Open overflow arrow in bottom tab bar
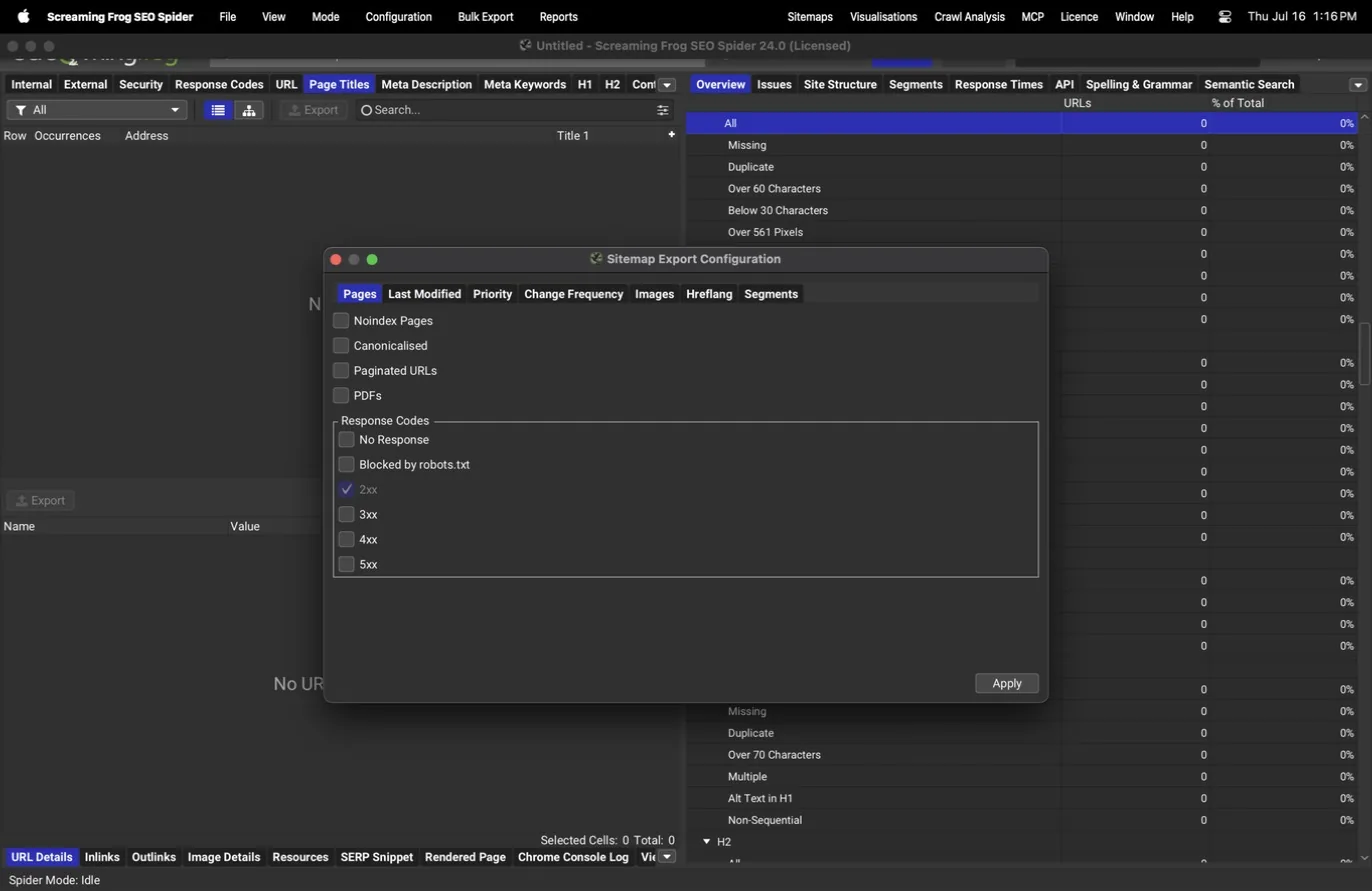This screenshot has width=1372, height=891. click(667, 857)
